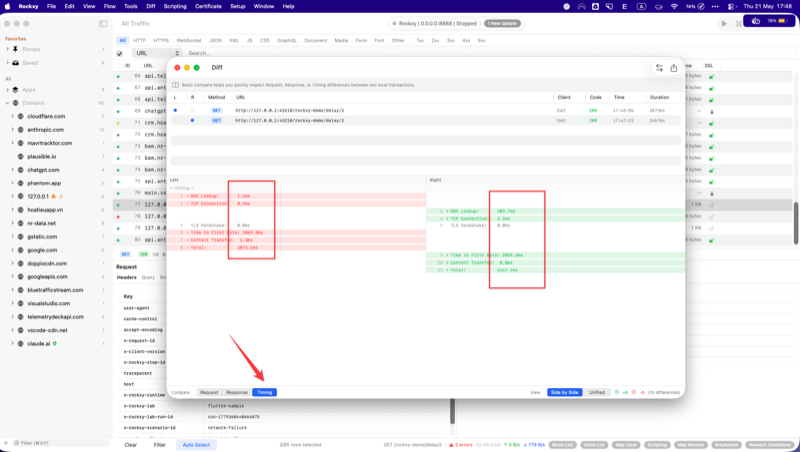The height and width of the screenshot is (452, 800).
Task: Collapse the Domains group
Action: (7, 103)
